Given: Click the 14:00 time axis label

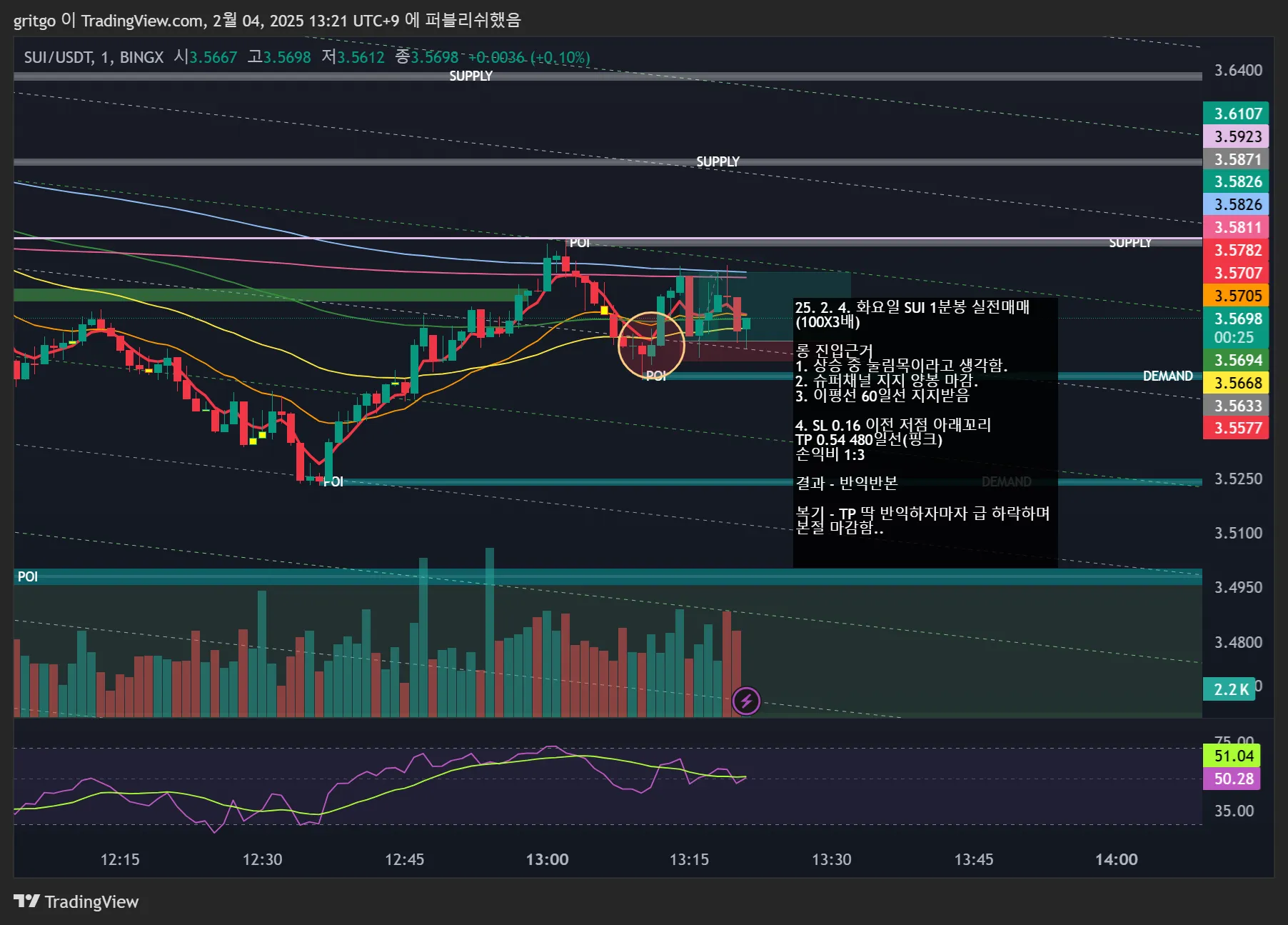Looking at the screenshot, I should (1116, 859).
